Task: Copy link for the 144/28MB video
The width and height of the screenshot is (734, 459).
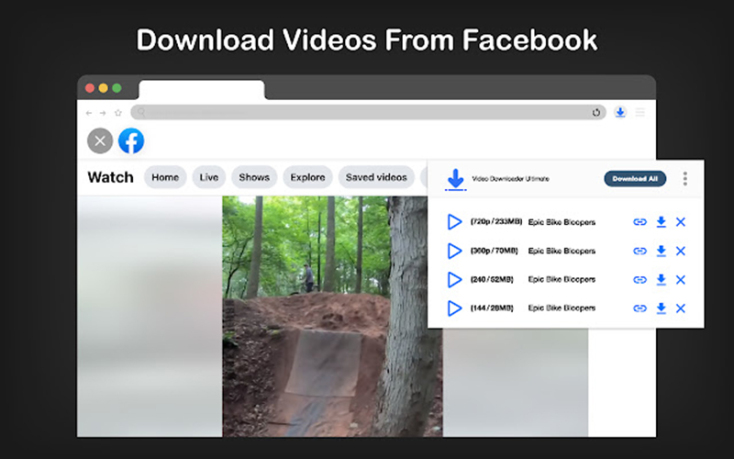Action: click(x=639, y=308)
